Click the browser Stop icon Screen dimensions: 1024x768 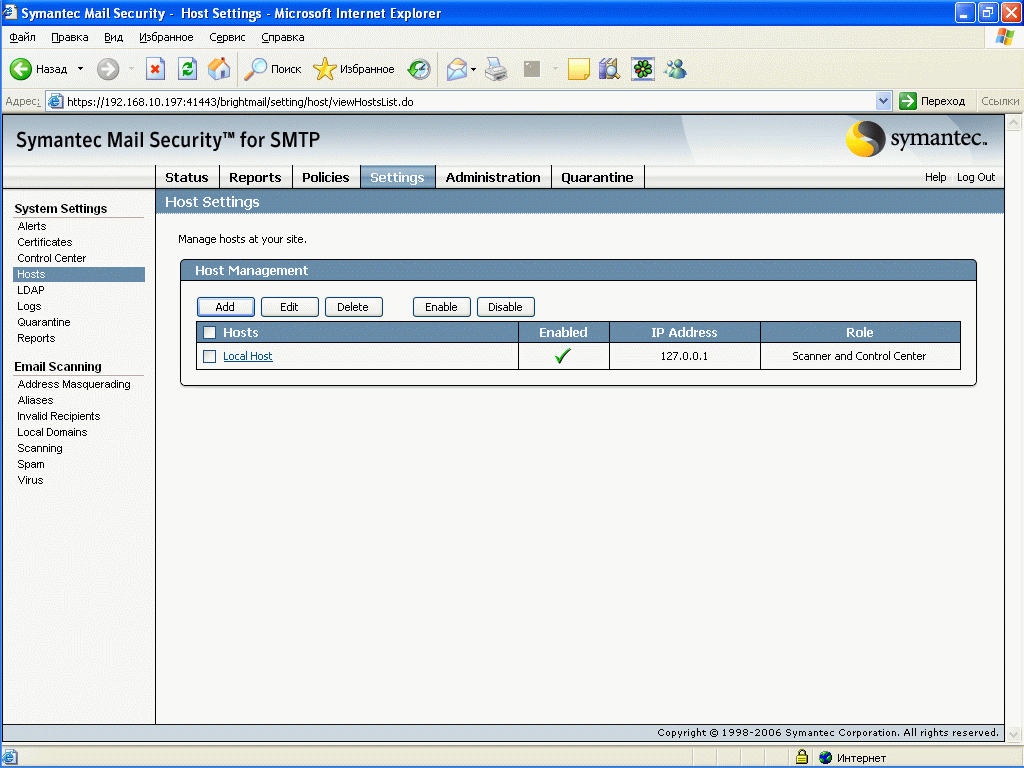pyautogui.click(x=156, y=69)
